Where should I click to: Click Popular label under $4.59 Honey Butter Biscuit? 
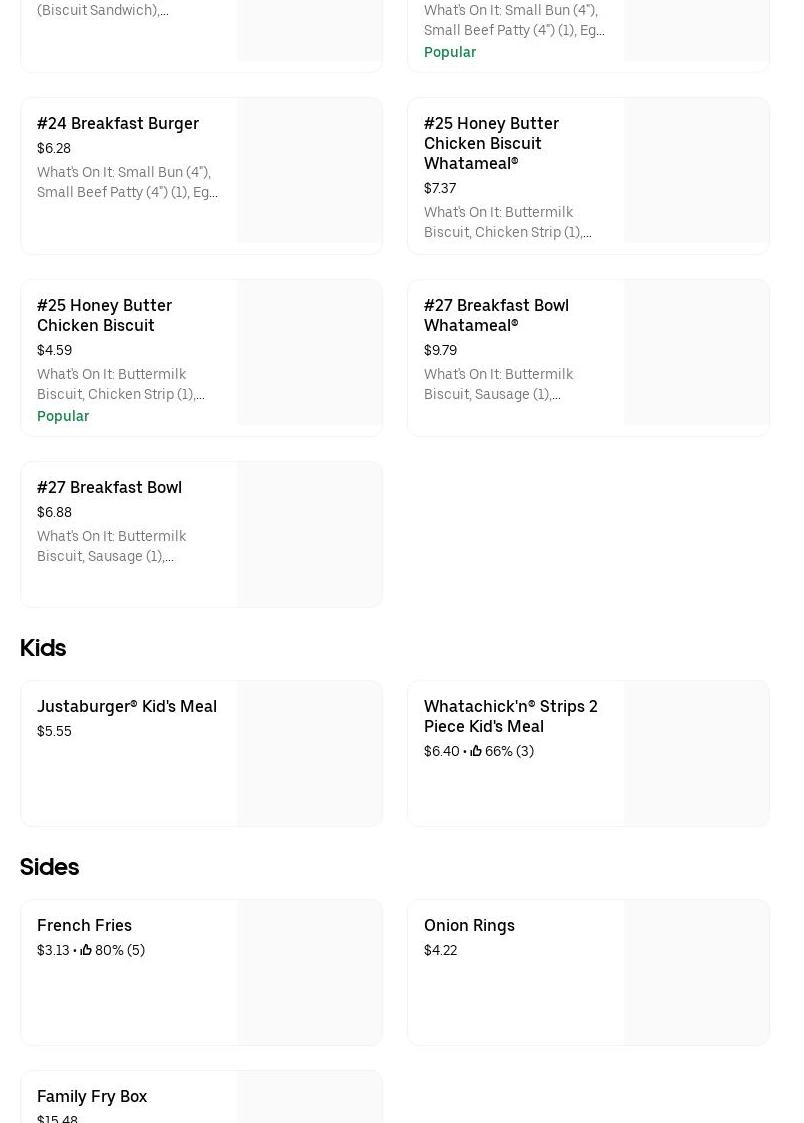click(63, 416)
